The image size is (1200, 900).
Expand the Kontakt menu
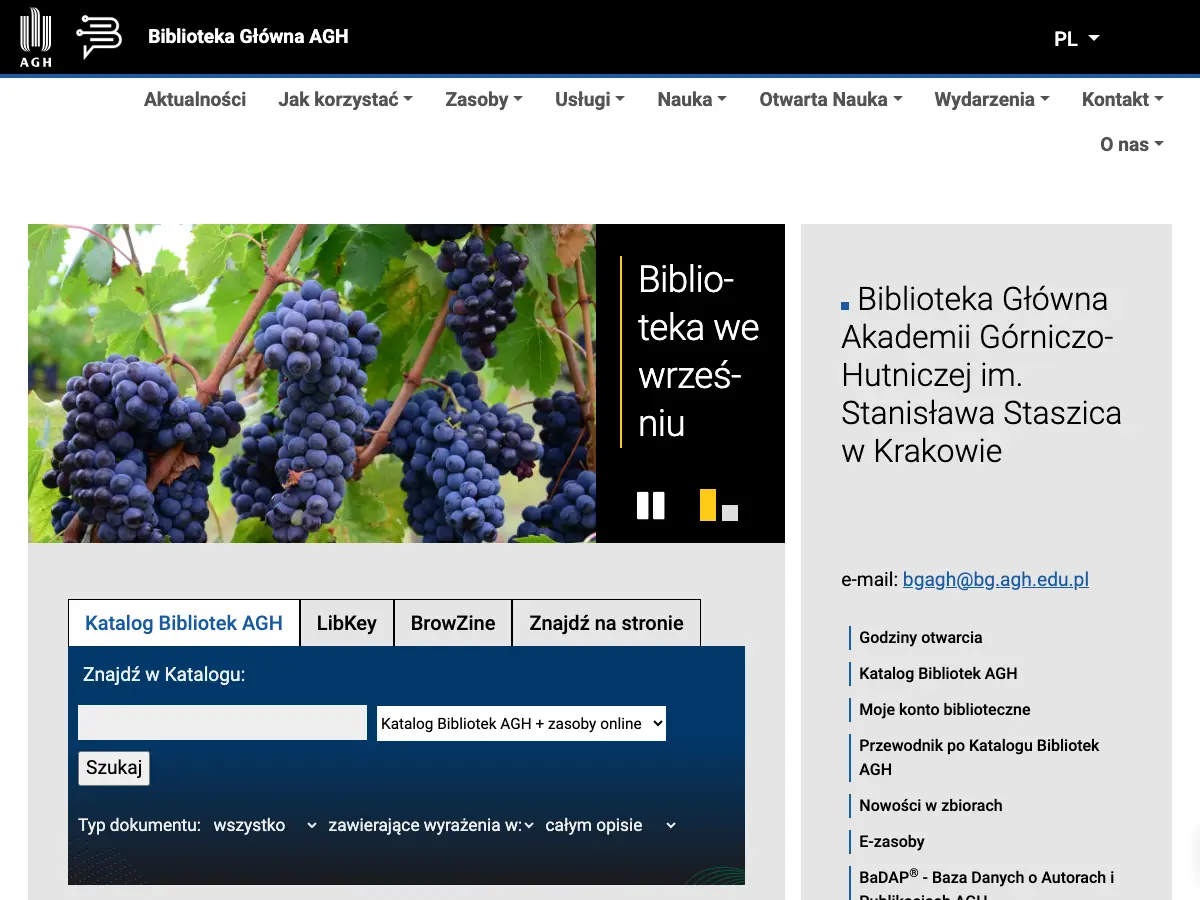point(1123,99)
